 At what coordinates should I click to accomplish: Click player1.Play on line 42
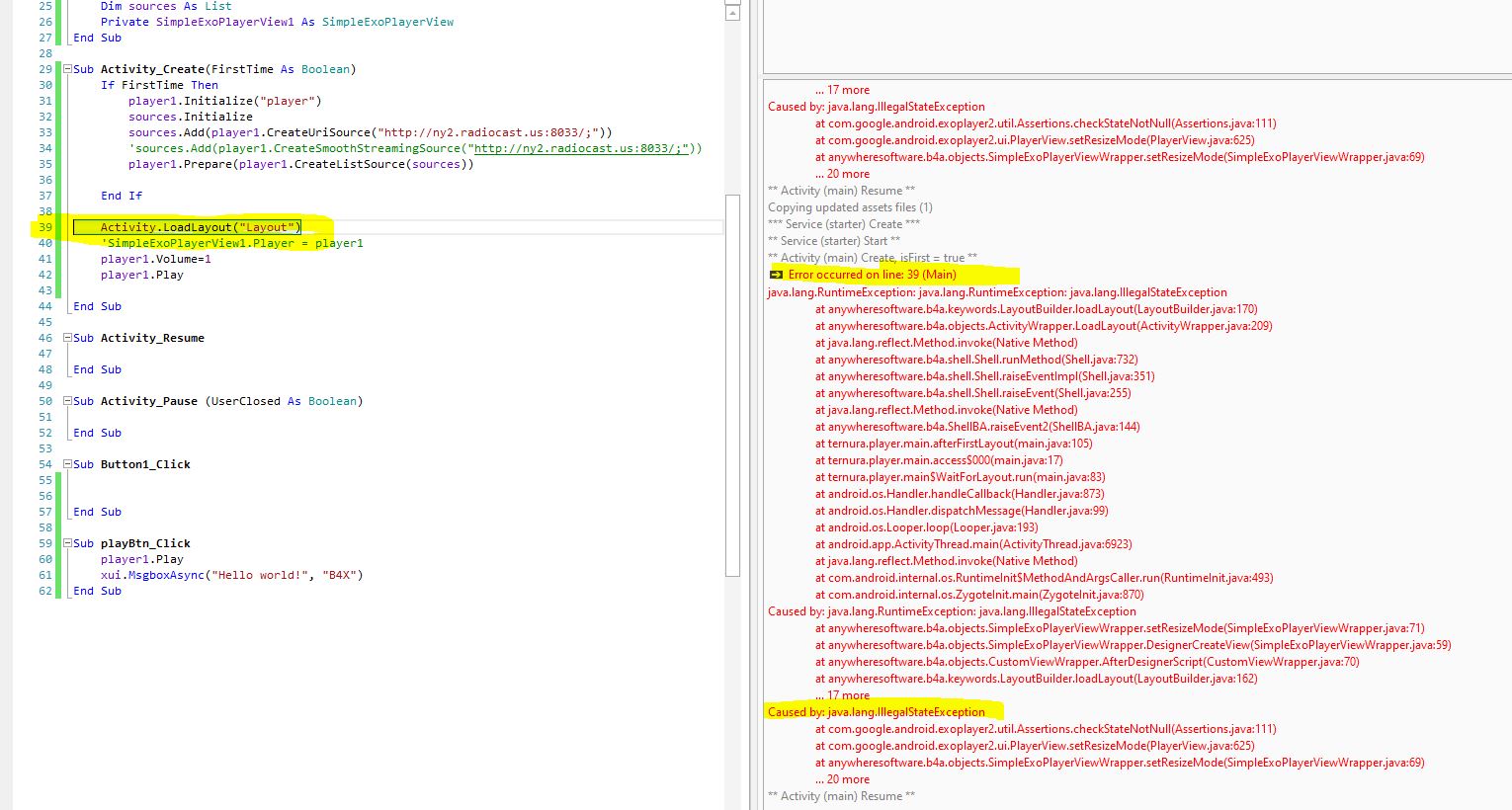pyautogui.click(x=142, y=275)
